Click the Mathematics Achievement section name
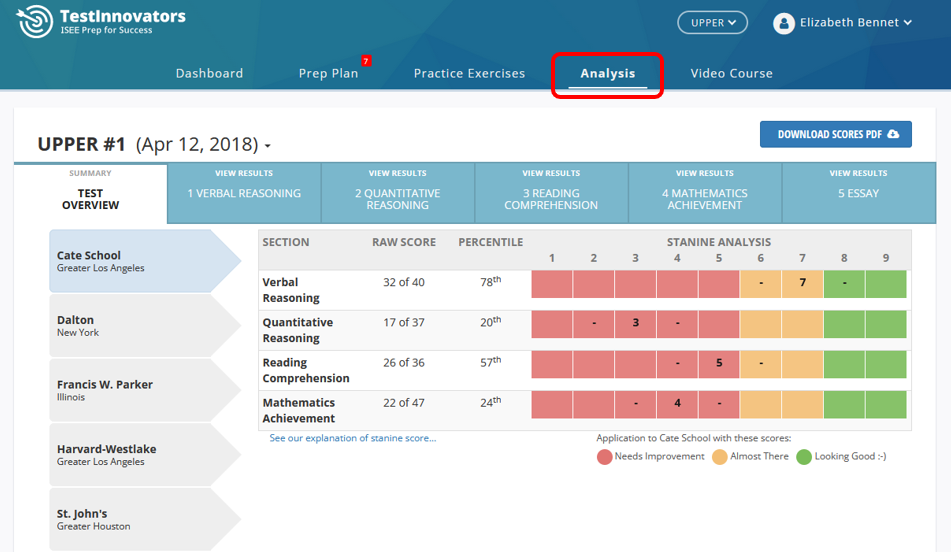951x552 pixels. (298, 410)
